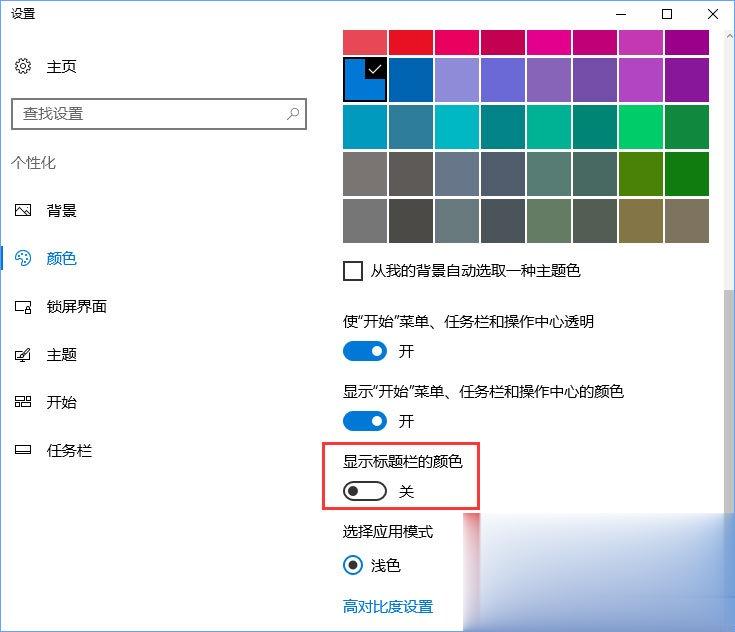Choose the bright green swatch in teal row
The image size is (735, 632).
[640, 127]
